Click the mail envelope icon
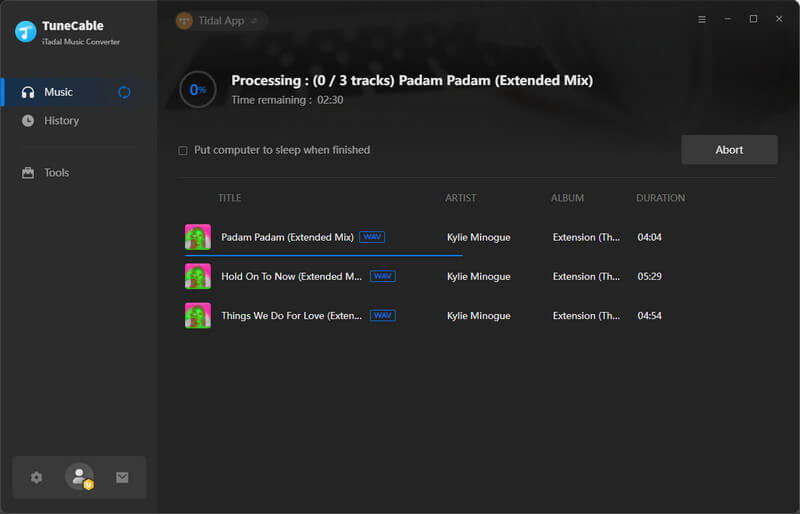Viewport: 800px width, 514px height. pyautogui.click(x=122, y=477)
